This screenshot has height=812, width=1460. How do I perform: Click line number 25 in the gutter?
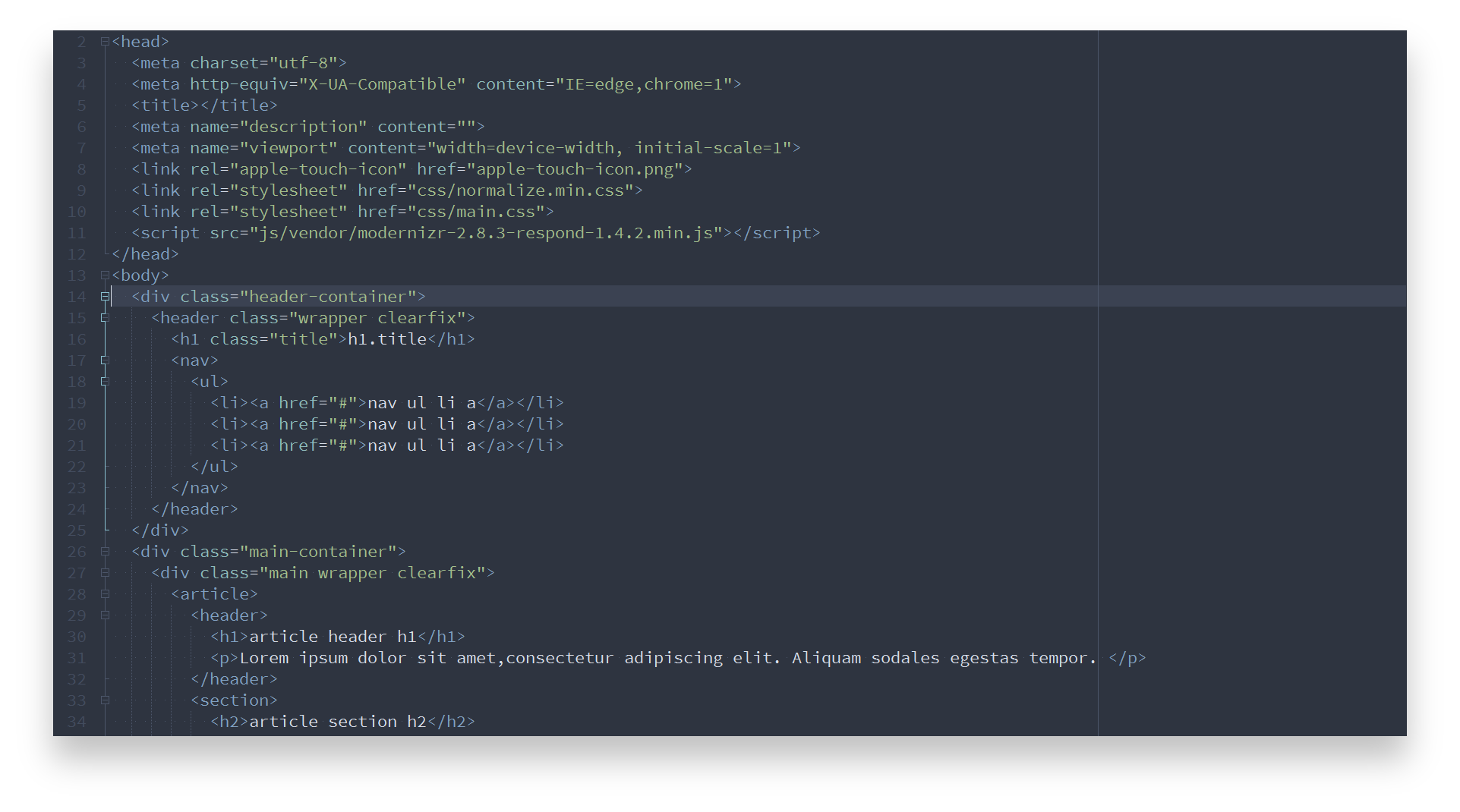pos(77,530)
